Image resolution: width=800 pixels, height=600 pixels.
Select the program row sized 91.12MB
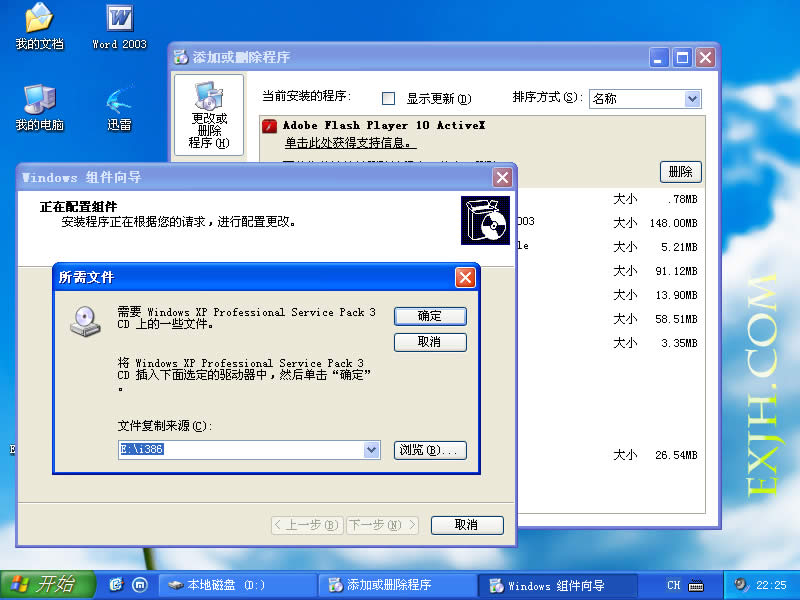pyautogui.click(x=610, y=271)
